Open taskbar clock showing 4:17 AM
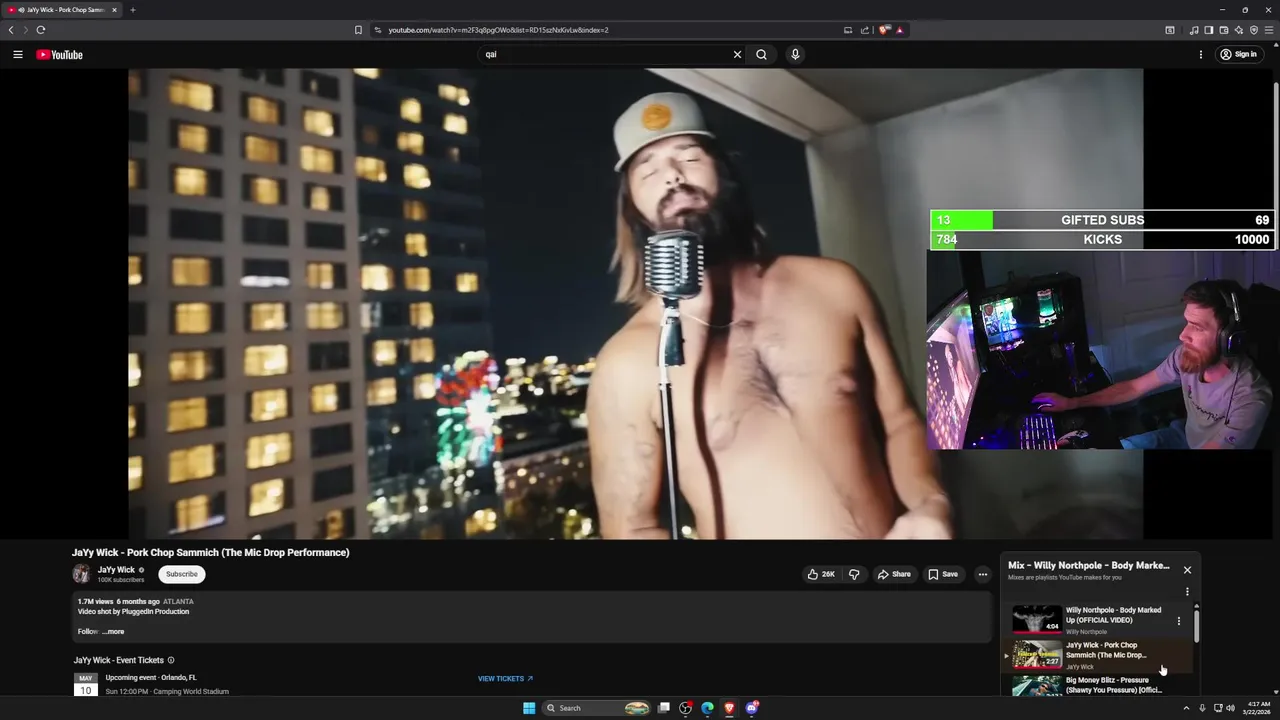This screenshot has width=1280, height=720. click(x=1257, y=708)
